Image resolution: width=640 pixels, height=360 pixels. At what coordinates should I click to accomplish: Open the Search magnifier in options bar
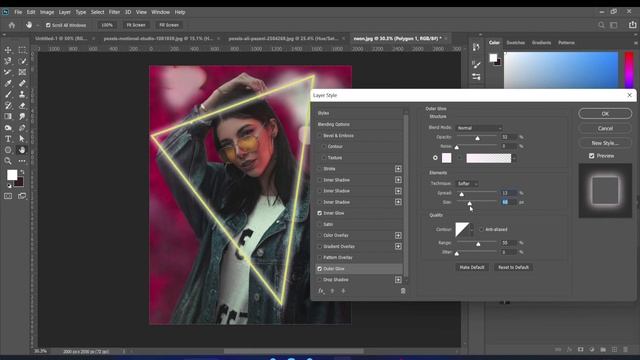(x=601, y=25)
